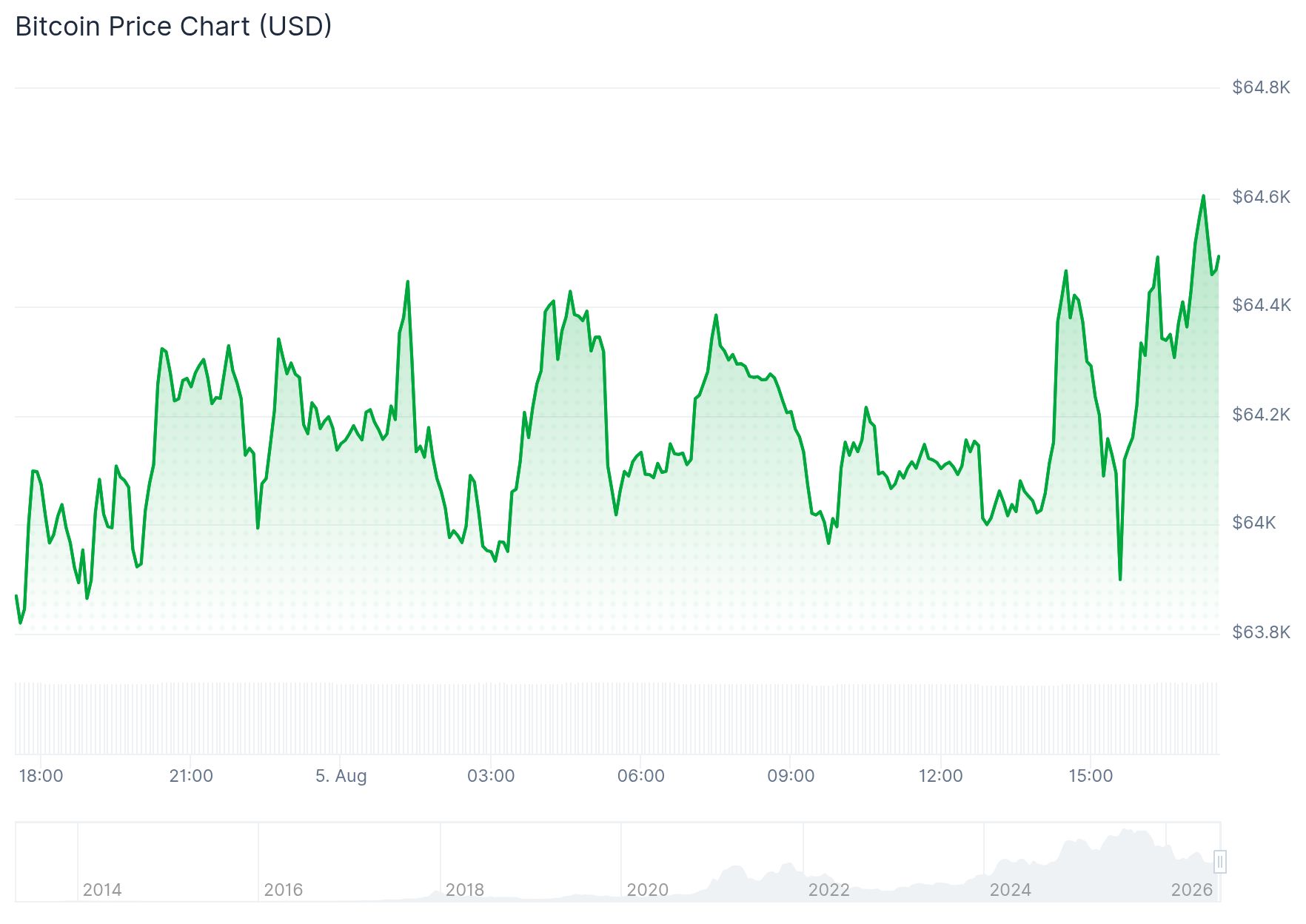Screen dimensions: 1306x924
Task: Click the range navigator handle near 2026
Action: (1220, 862)
